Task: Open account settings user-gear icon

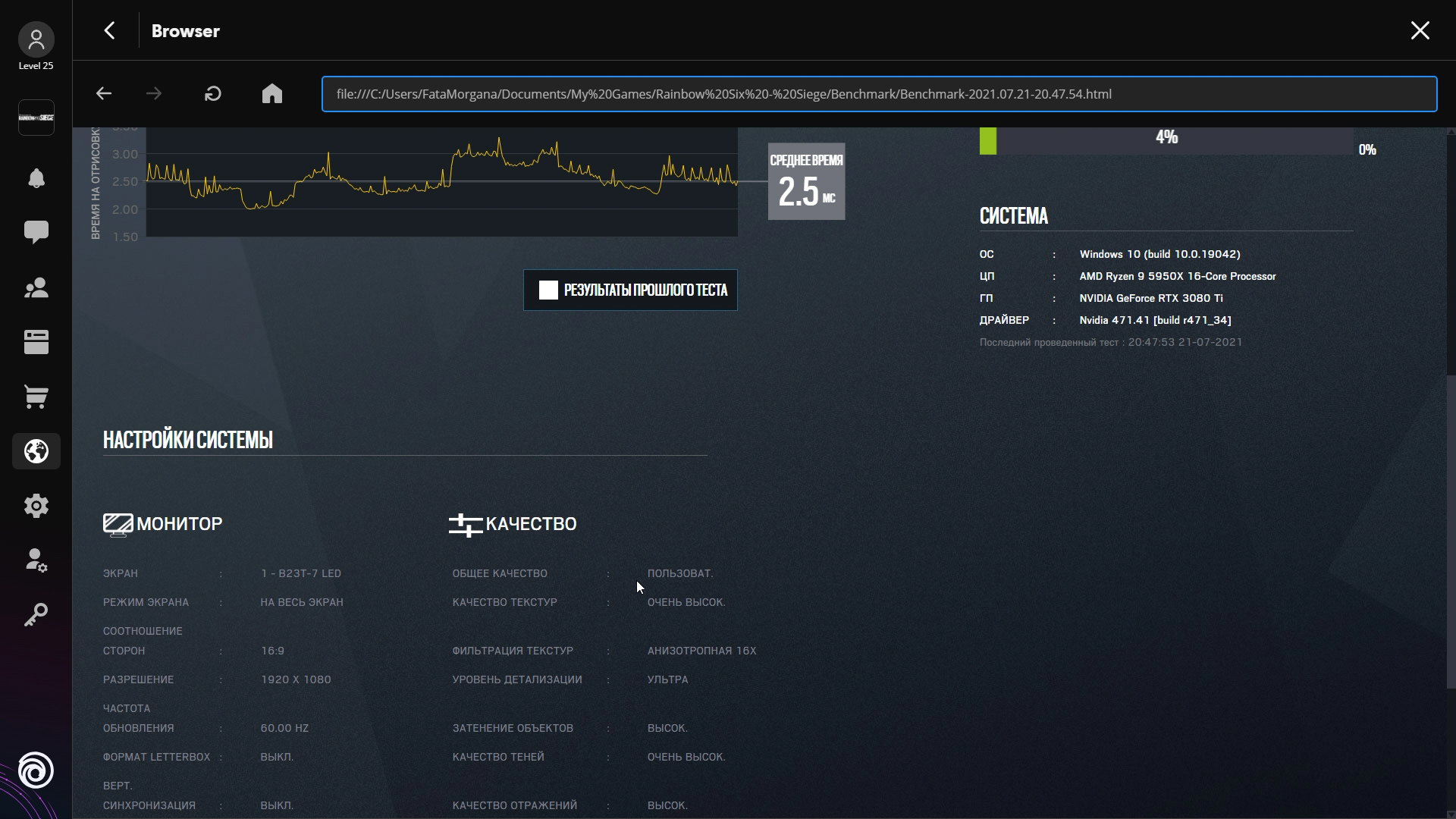Action: (x=36, y=560)
